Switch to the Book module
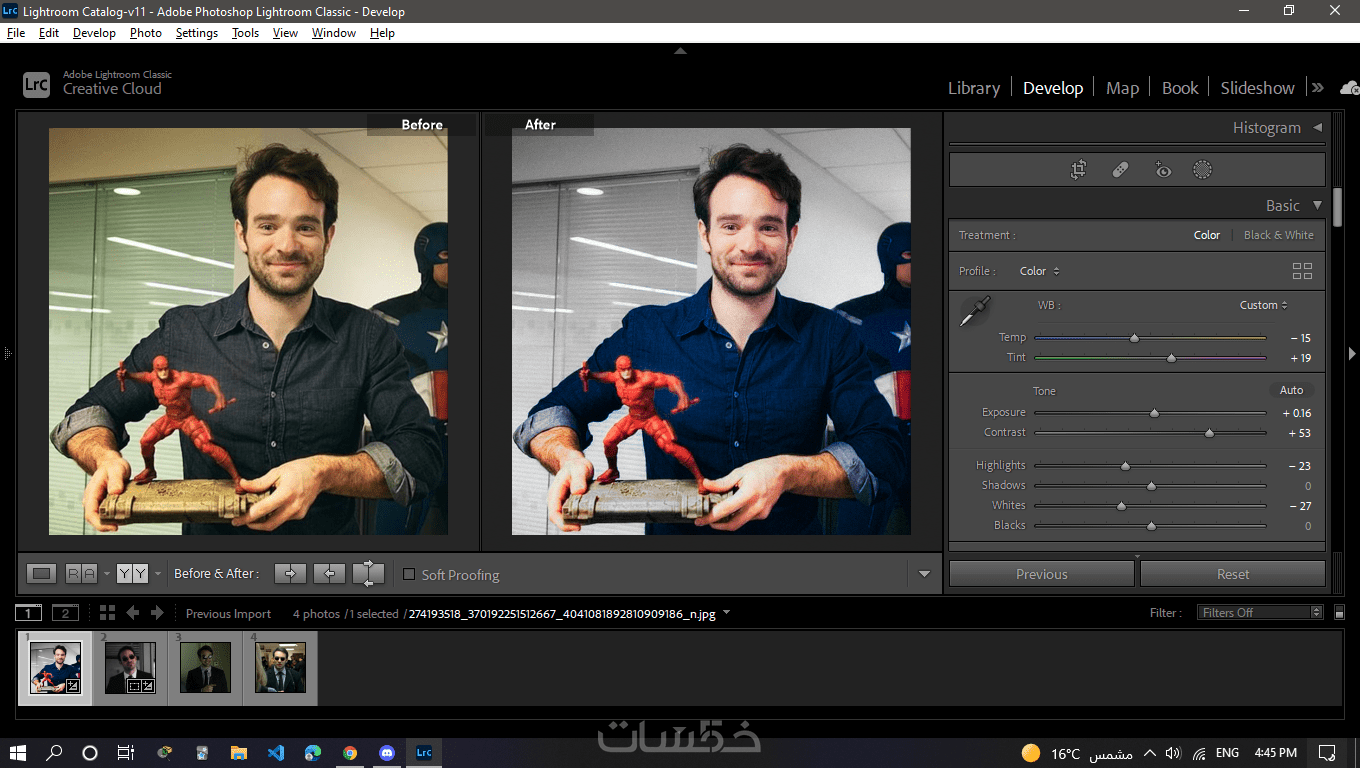 click(x=1180, y=88)
